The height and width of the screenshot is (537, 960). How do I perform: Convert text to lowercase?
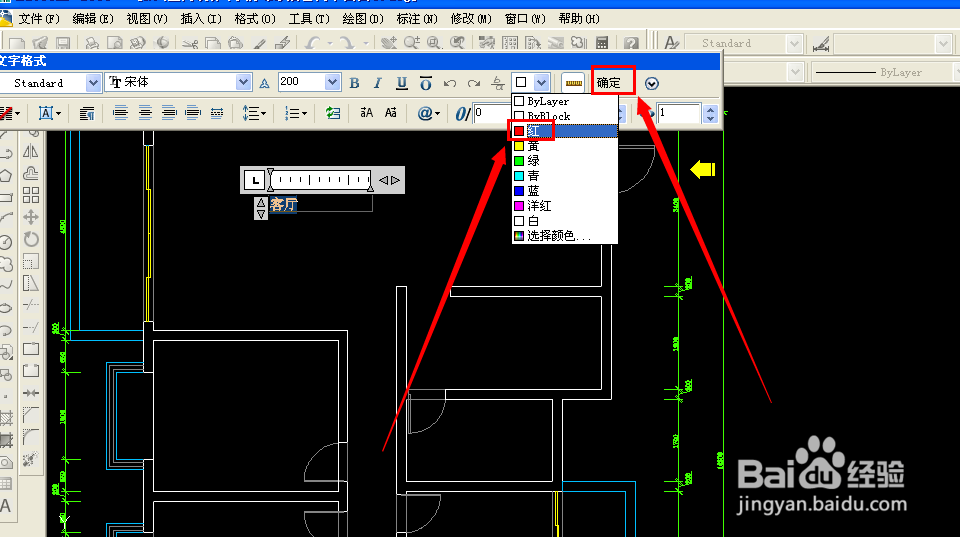[x=391, y=113]
